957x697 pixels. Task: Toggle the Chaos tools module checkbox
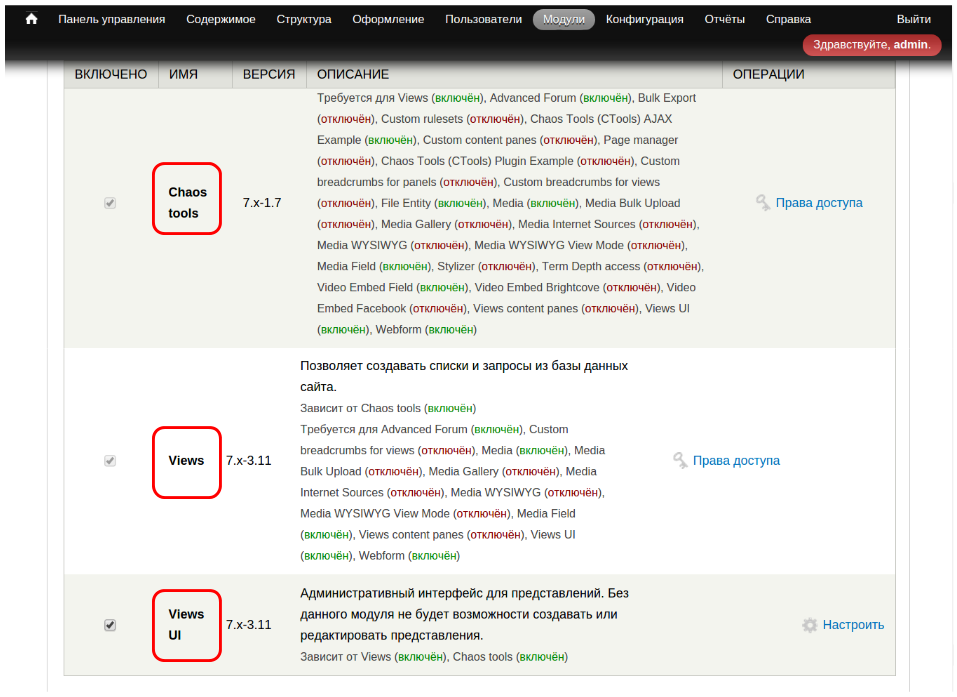pyautogui.click(x=110, y=203)
